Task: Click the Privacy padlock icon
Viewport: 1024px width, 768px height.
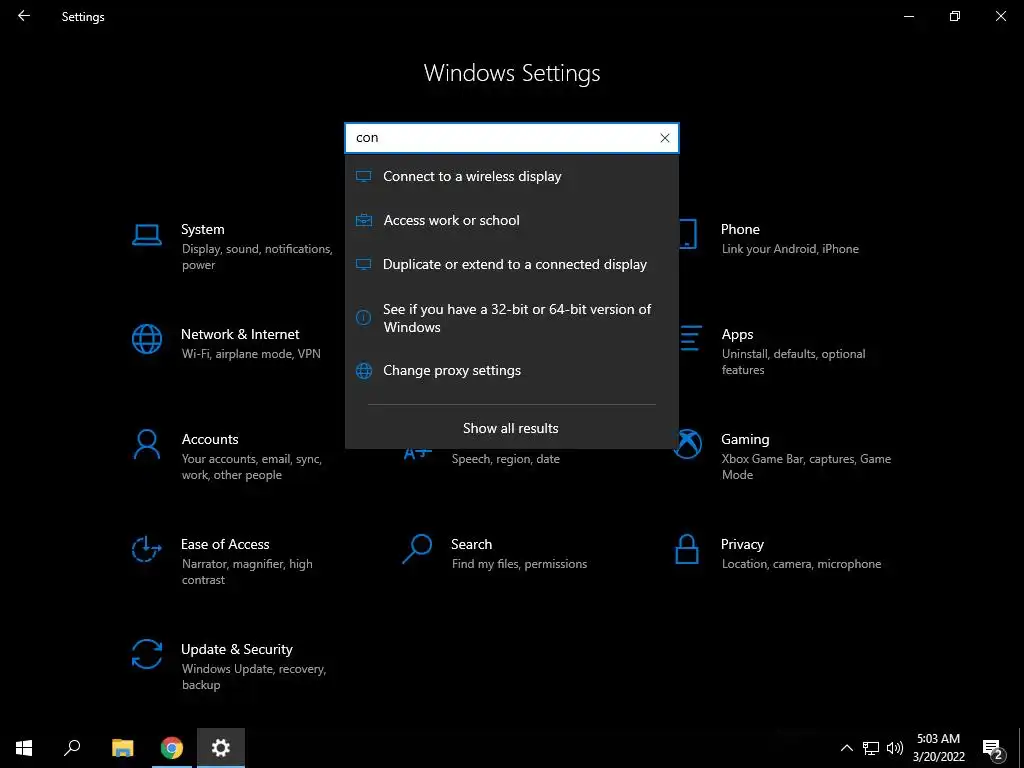Action: (x=687, y=549)
